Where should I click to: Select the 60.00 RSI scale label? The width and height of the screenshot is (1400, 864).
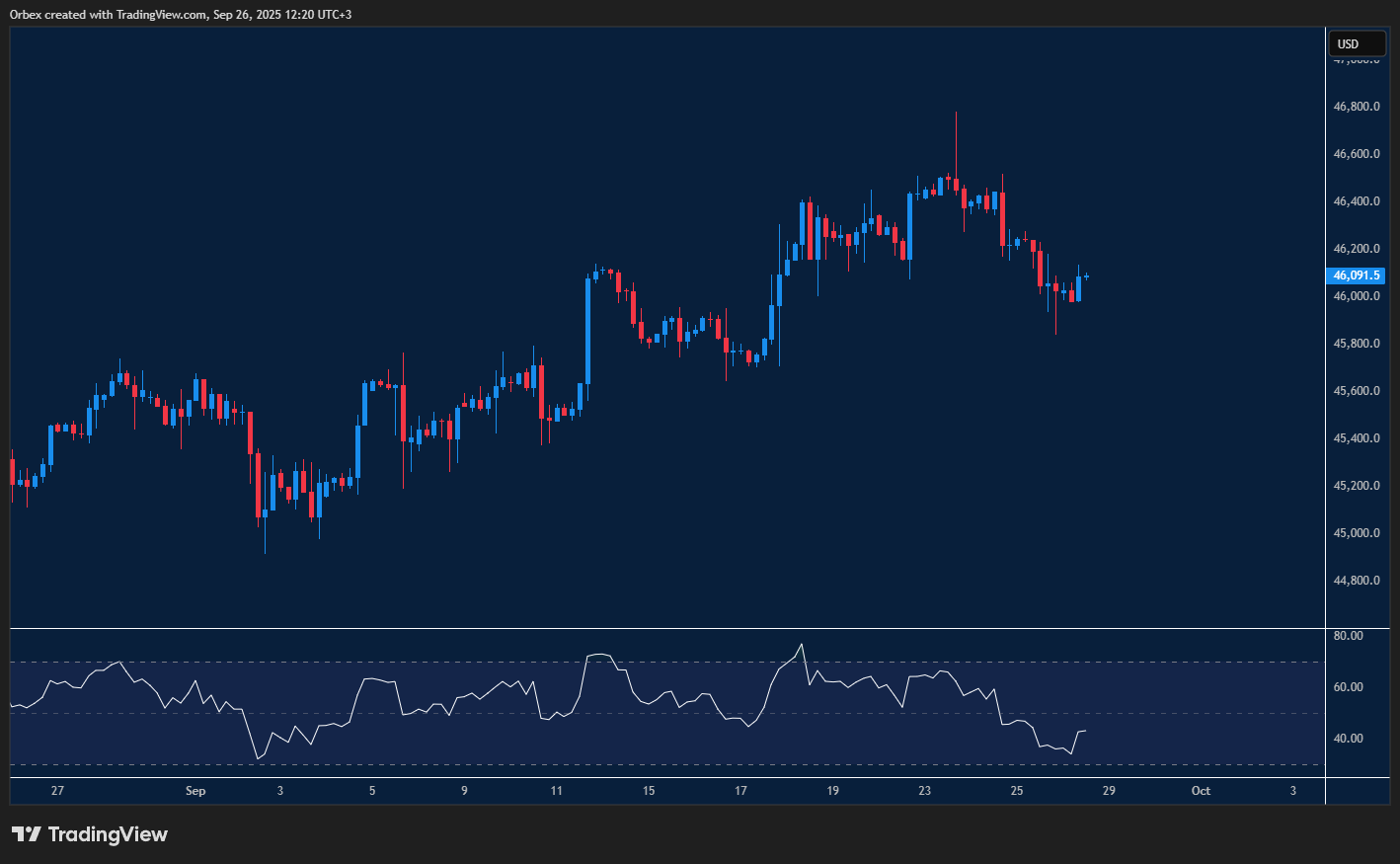(x=1348, y=687)
